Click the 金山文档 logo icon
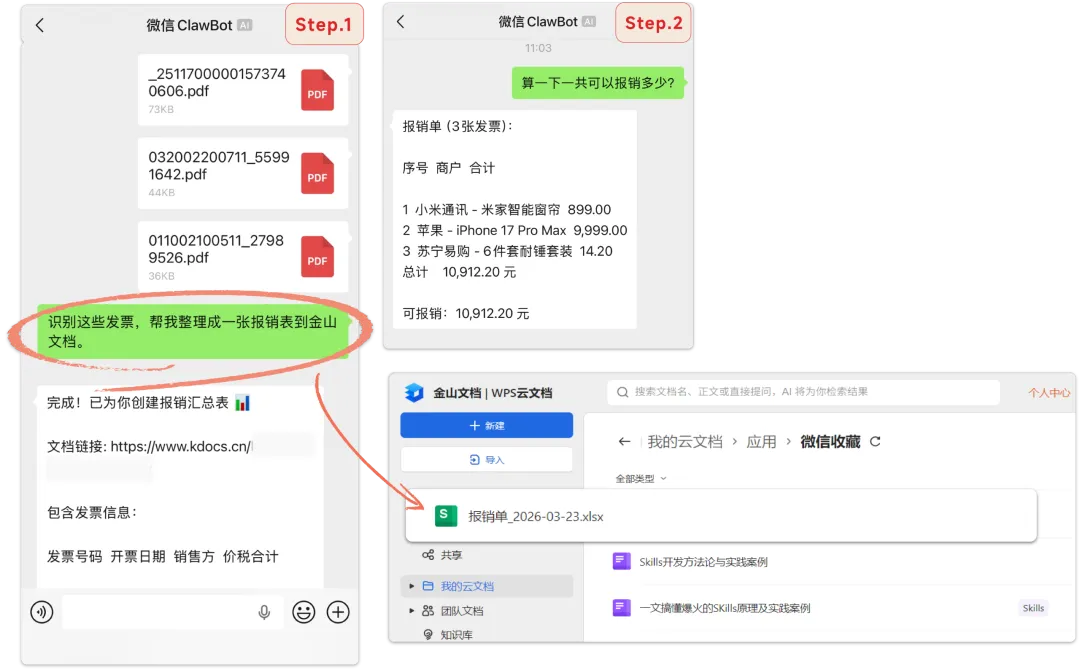Viewport: 1080px width, 670px height. pyautogui.click(x=415, y=391)
